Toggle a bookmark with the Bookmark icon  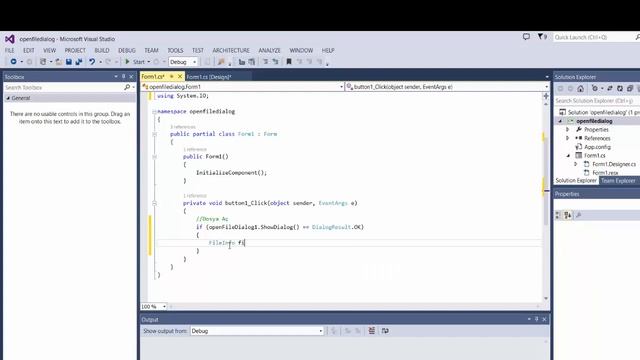(289, 62)
